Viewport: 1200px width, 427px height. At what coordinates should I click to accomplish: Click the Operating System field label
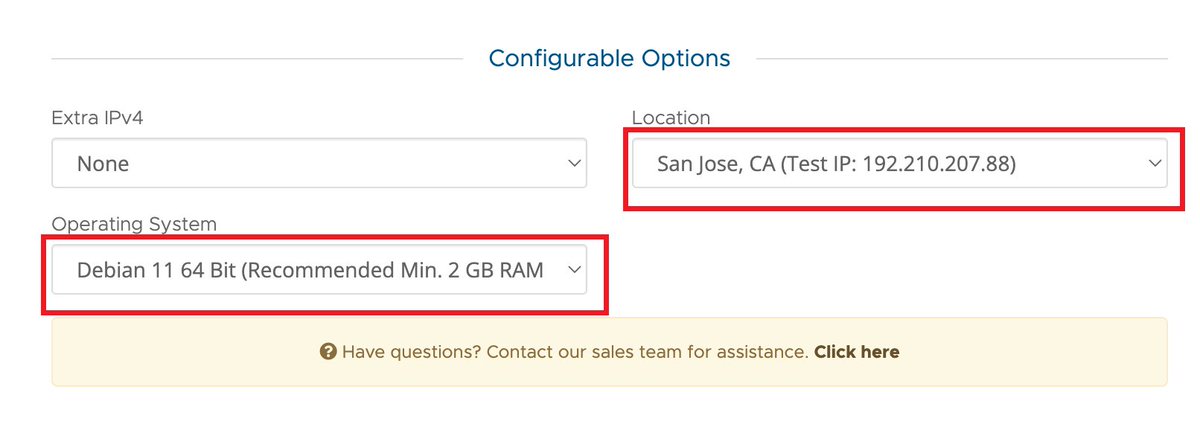(x=133, y=224)
